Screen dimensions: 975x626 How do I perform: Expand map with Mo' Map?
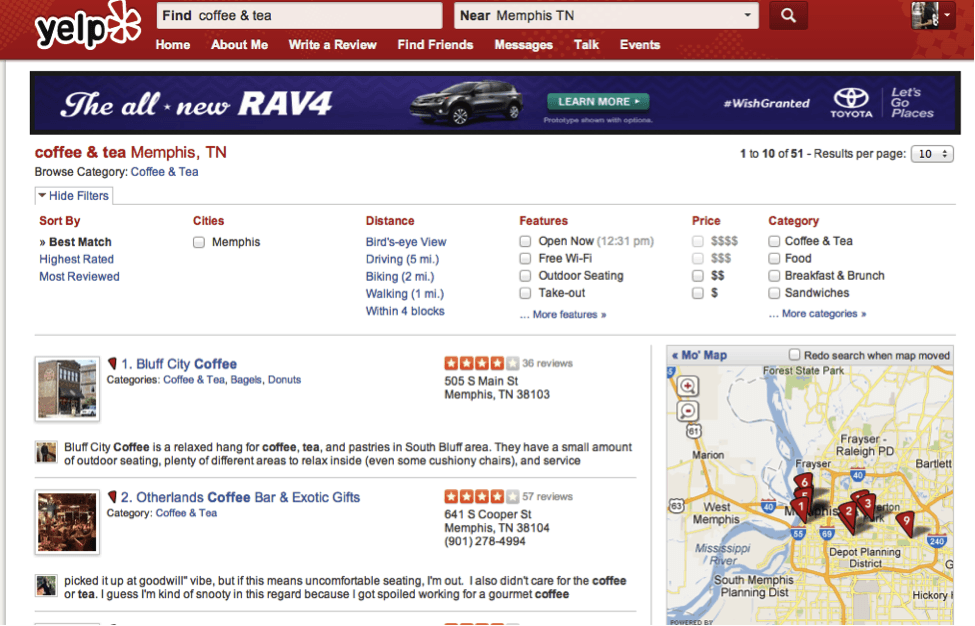tap(700, 355)
